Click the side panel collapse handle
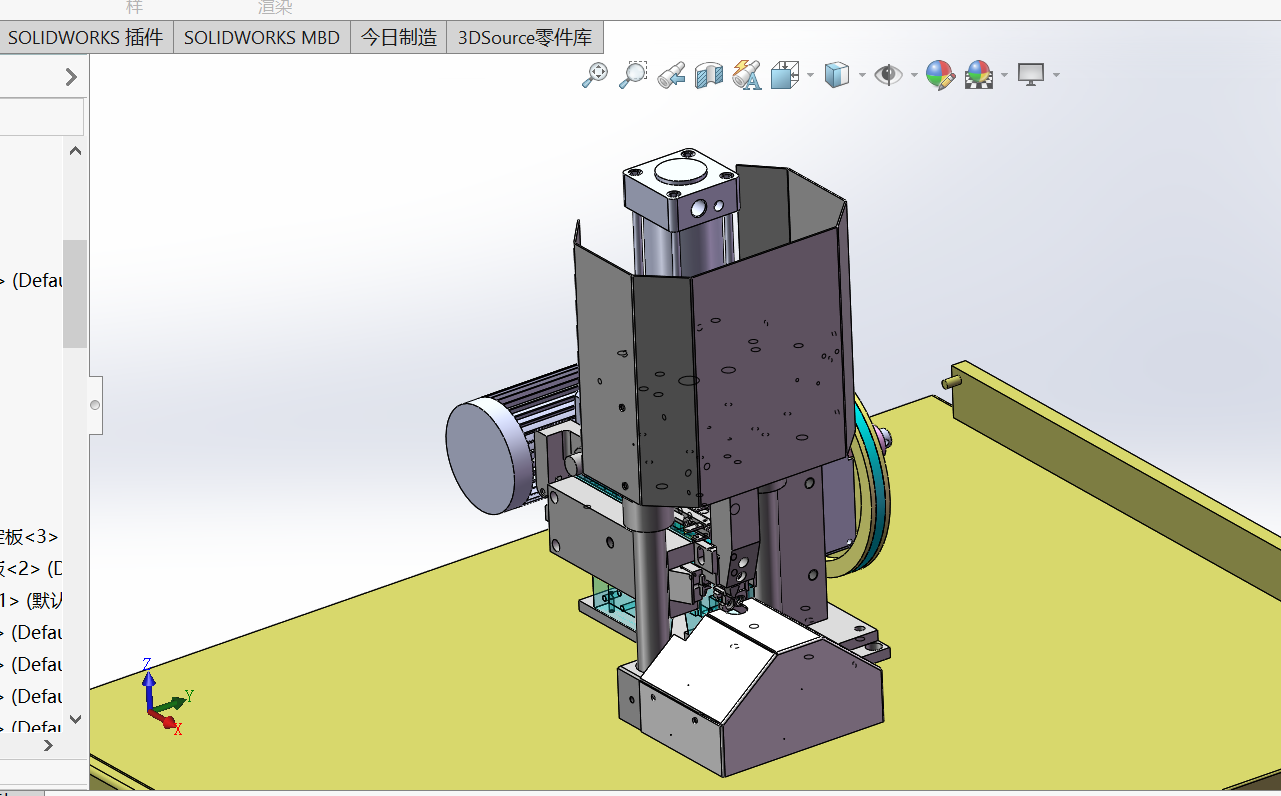The height and width of the screenshot is (796, 1281). click(95, 405)
